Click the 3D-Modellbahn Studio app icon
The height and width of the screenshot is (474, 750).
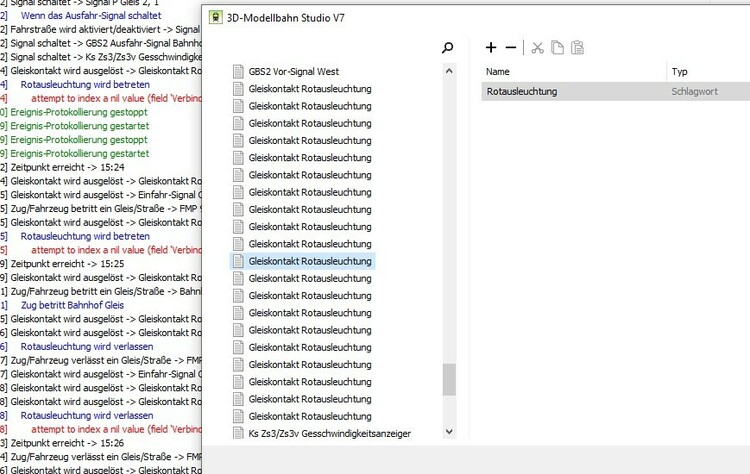pyautogui.click(x=215, y=15)
